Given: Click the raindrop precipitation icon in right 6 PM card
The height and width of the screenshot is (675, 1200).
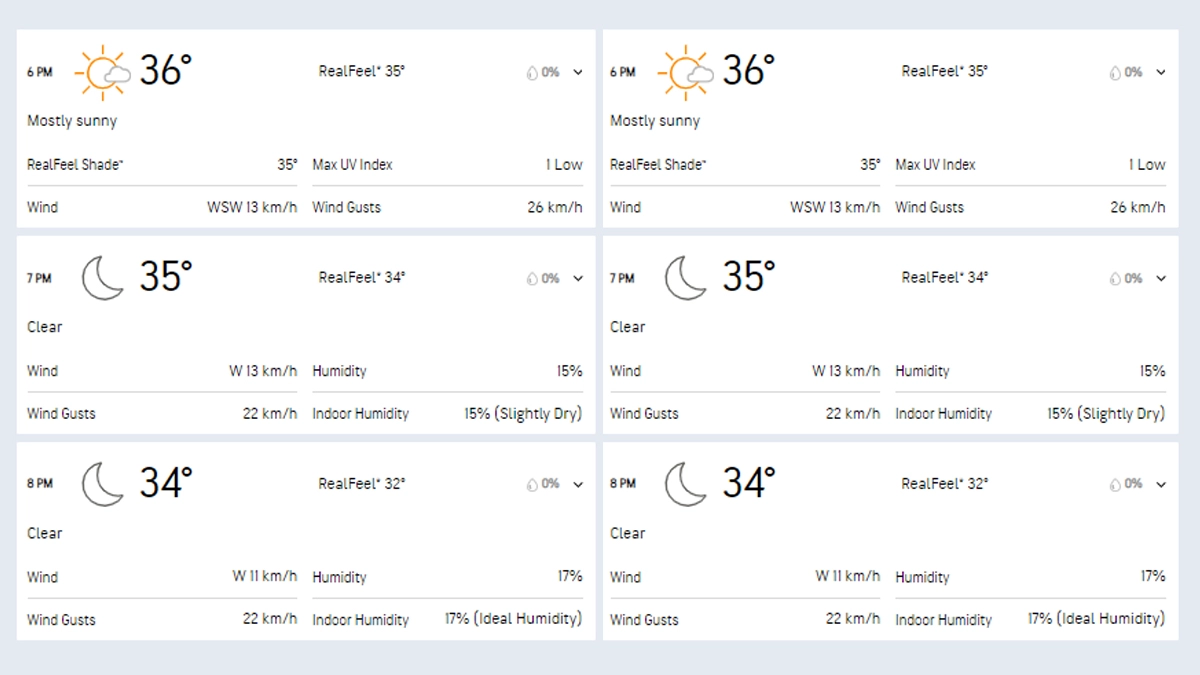Looking at the screenshot, I should [x=1115, y=73].
